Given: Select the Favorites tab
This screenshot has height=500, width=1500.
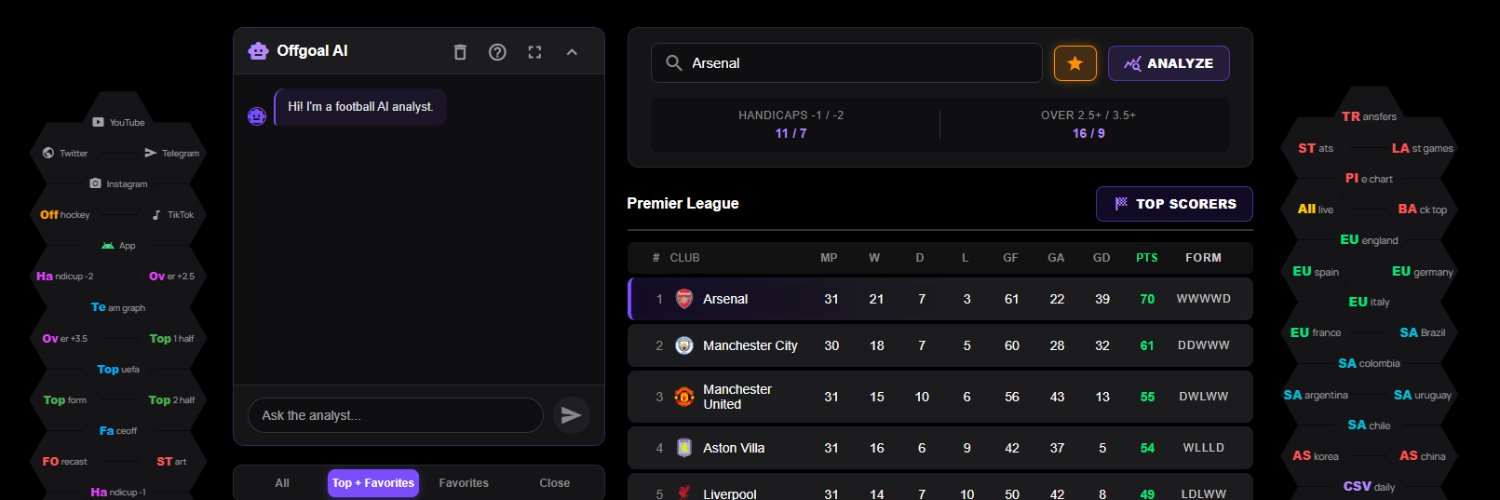Looking at the screenshot, I should tap(464, 483).
